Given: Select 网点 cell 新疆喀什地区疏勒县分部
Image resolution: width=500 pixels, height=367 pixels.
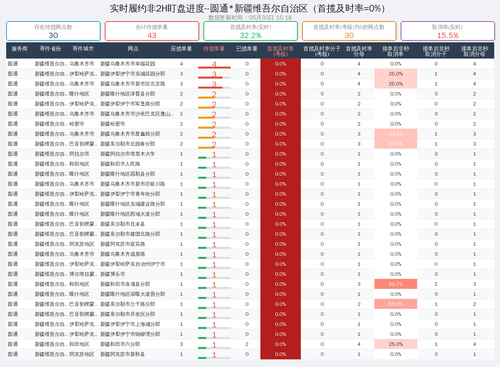Looking at the screenshot, I should [x=128, y=174].
